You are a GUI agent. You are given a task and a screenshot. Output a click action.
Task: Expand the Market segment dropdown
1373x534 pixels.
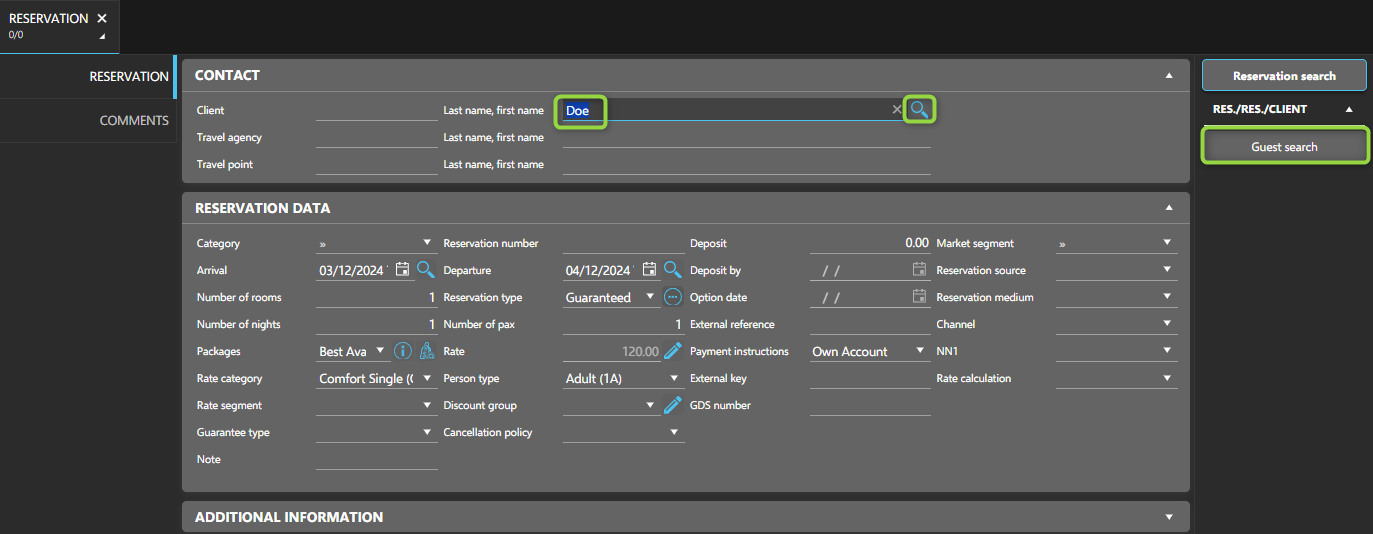[1166, 243]
